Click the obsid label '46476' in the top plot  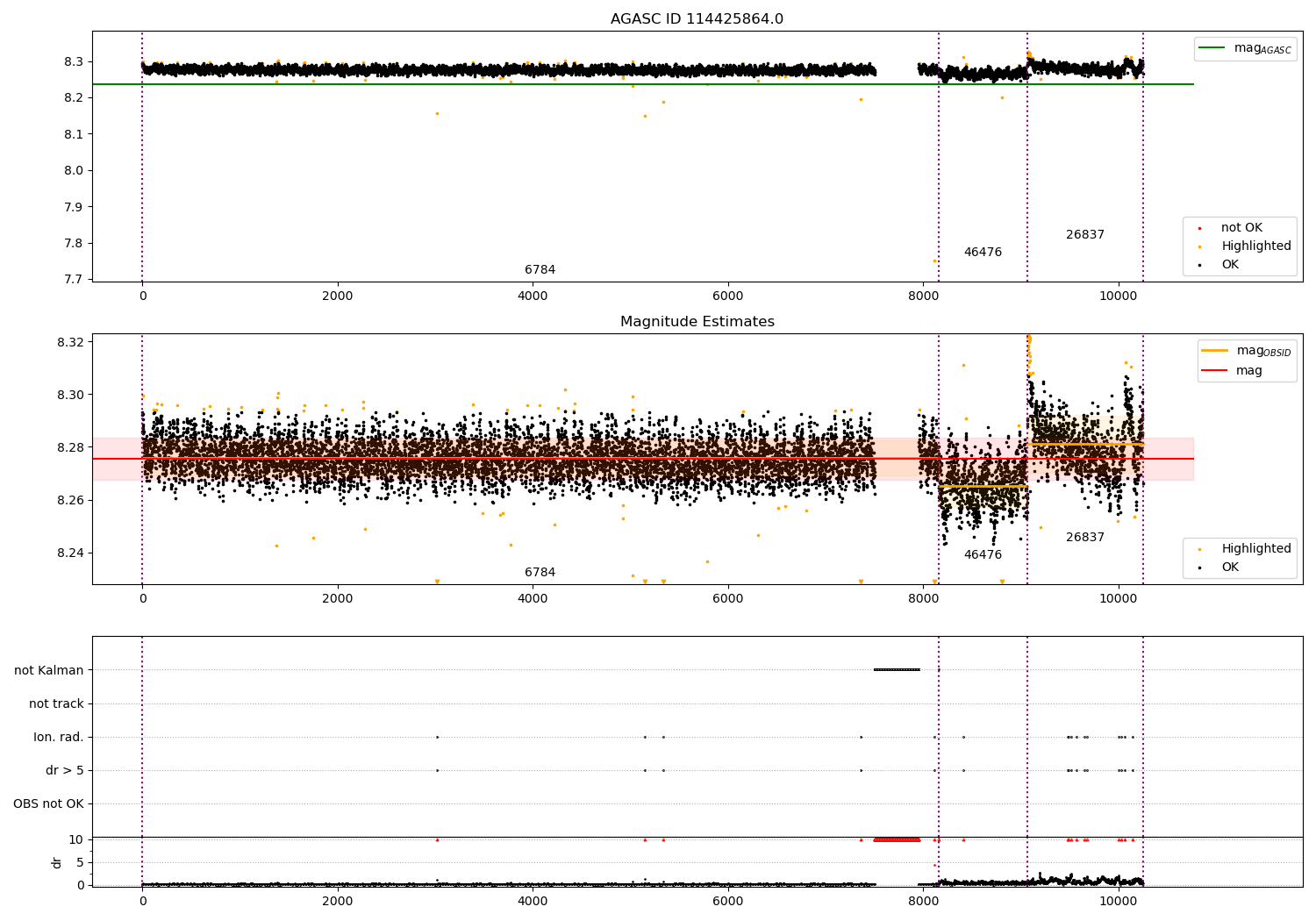983,253
